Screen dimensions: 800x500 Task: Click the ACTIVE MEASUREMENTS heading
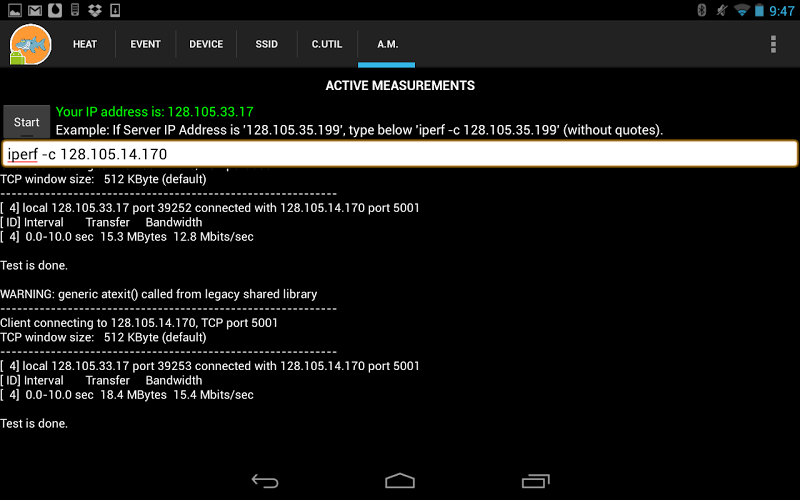click(x=400, y=85)
